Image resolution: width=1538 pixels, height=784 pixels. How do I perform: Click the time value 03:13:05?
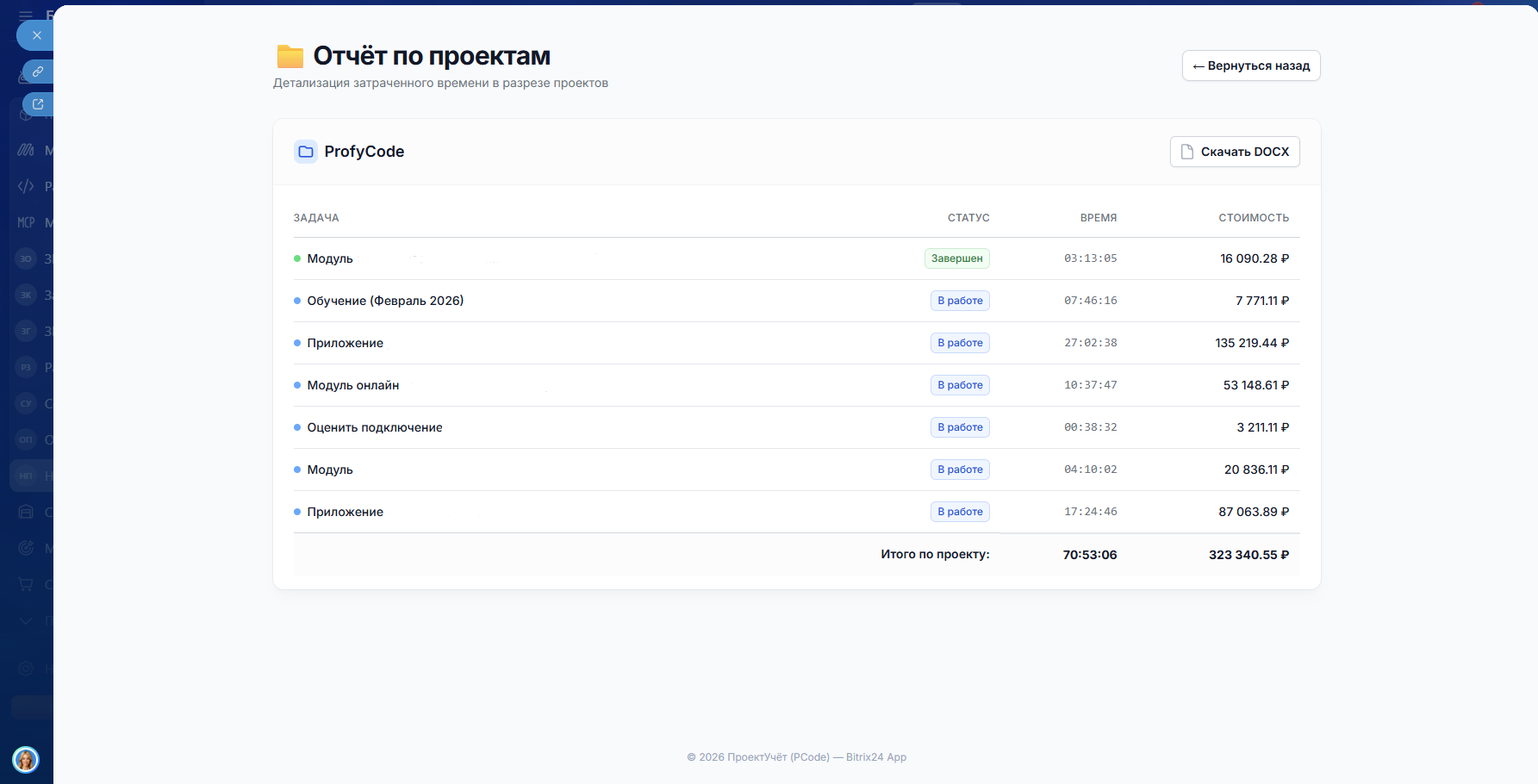(x=1091, y=258)
